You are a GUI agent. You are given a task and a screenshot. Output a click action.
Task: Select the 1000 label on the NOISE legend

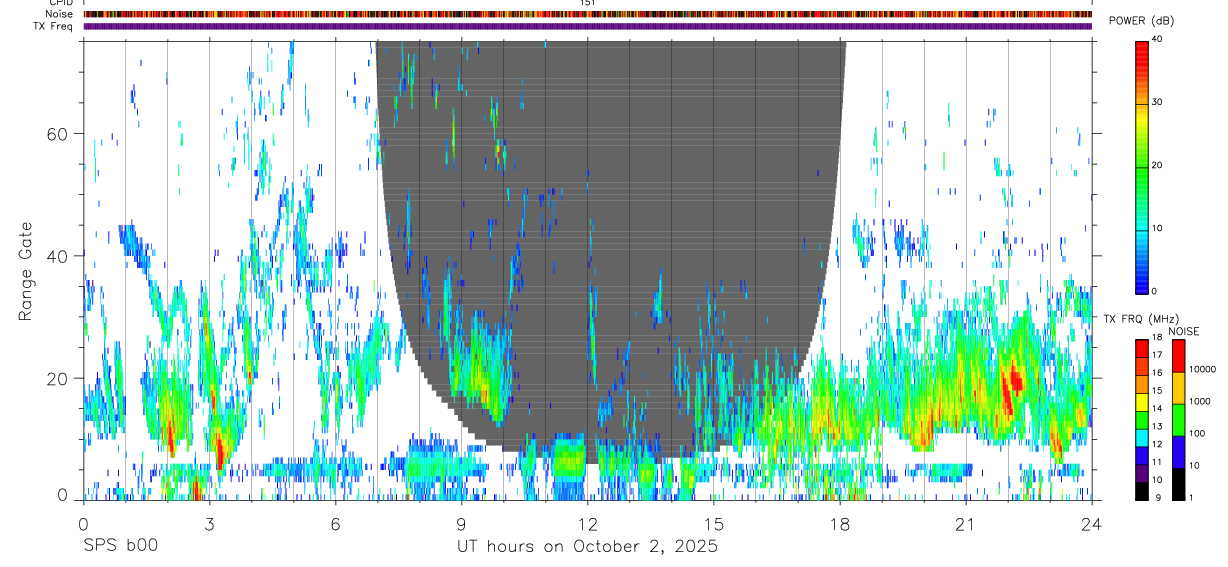[1199, 401]
